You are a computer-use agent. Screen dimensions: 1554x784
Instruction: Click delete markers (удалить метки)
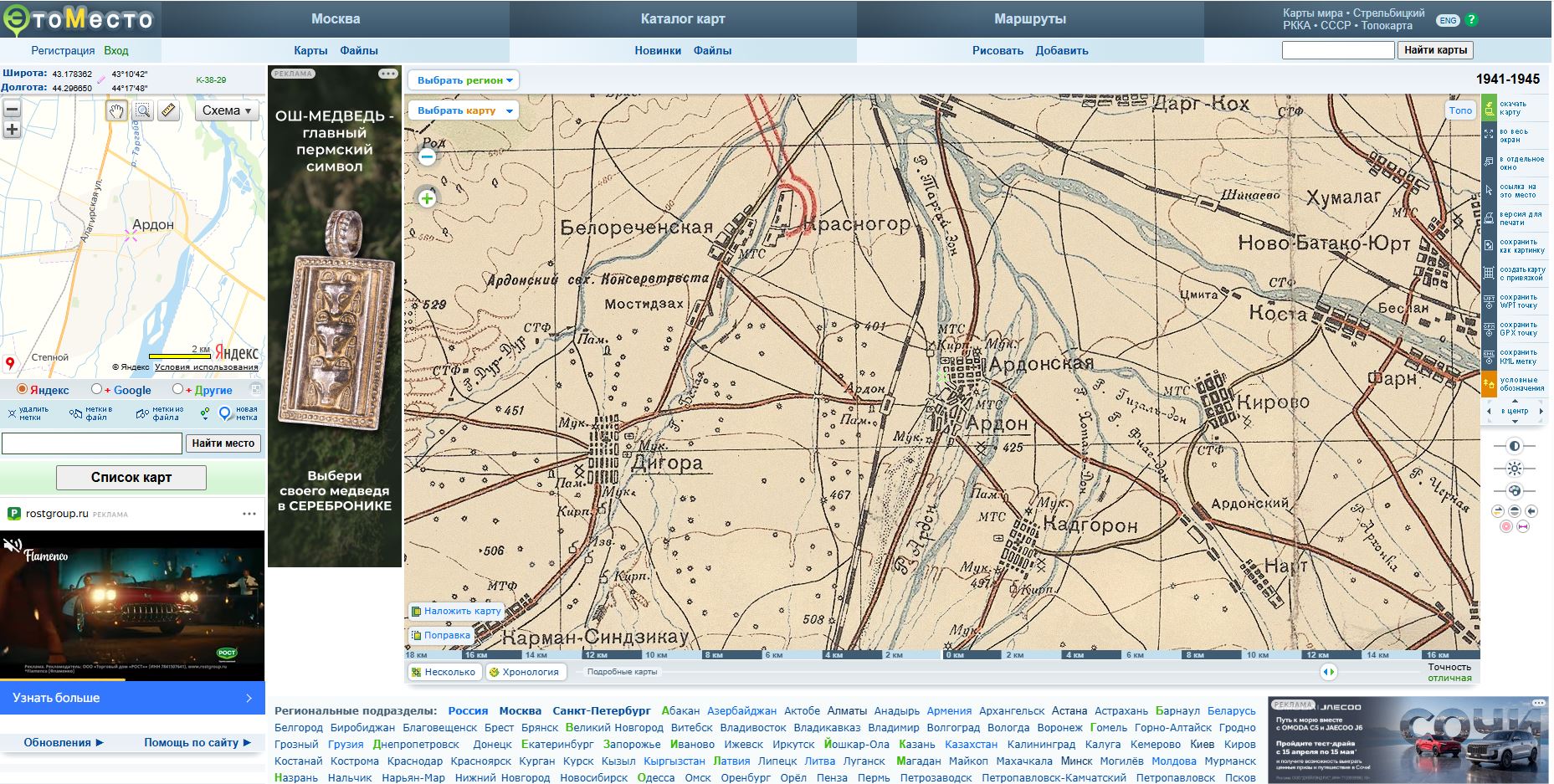tap(28, 413)
